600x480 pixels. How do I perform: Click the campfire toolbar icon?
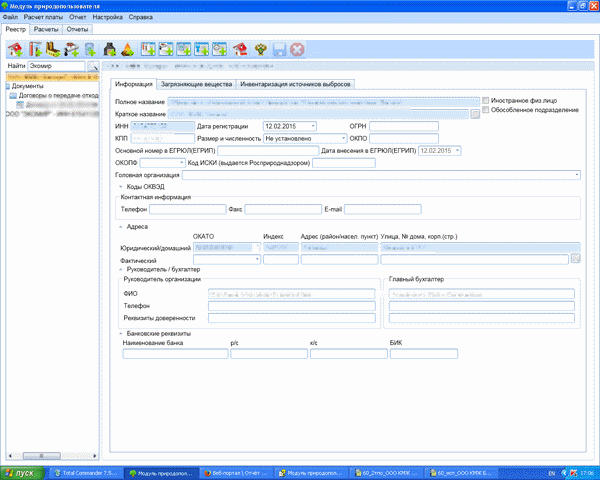pyautogui.click(x=128, y=49)
